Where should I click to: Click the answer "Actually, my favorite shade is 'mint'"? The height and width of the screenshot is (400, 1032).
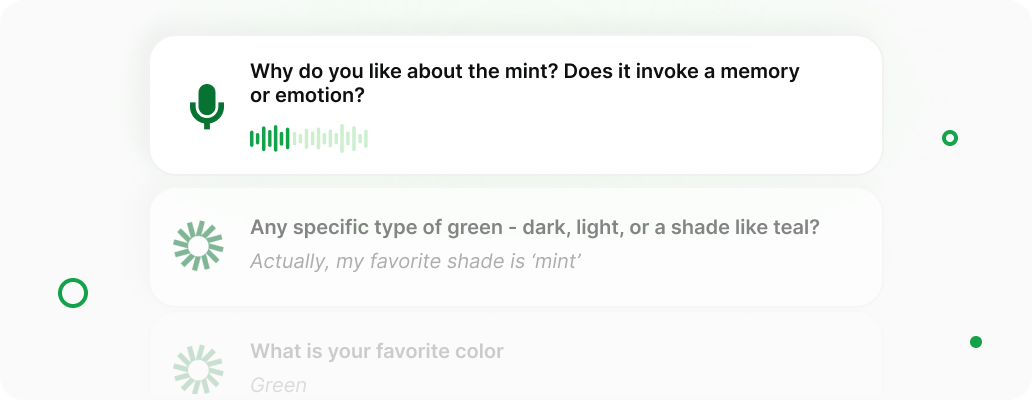click(415, 262)
